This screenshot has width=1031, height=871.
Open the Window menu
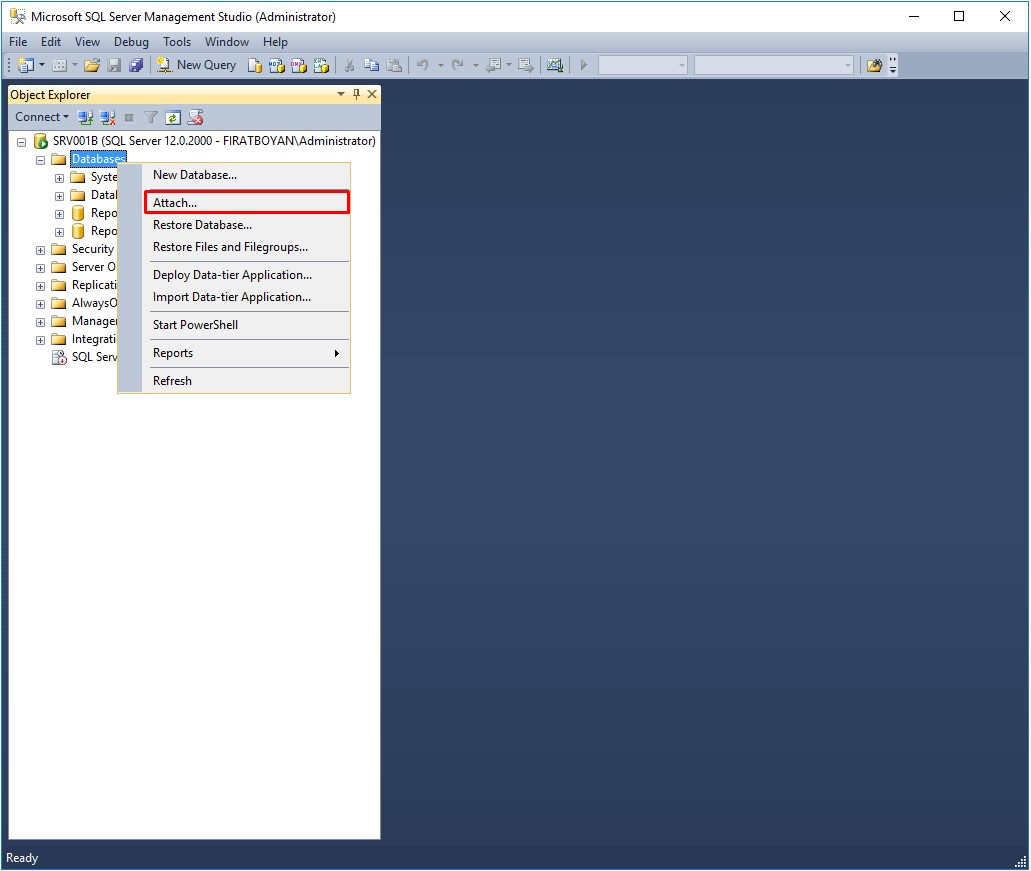click(227, 42)
